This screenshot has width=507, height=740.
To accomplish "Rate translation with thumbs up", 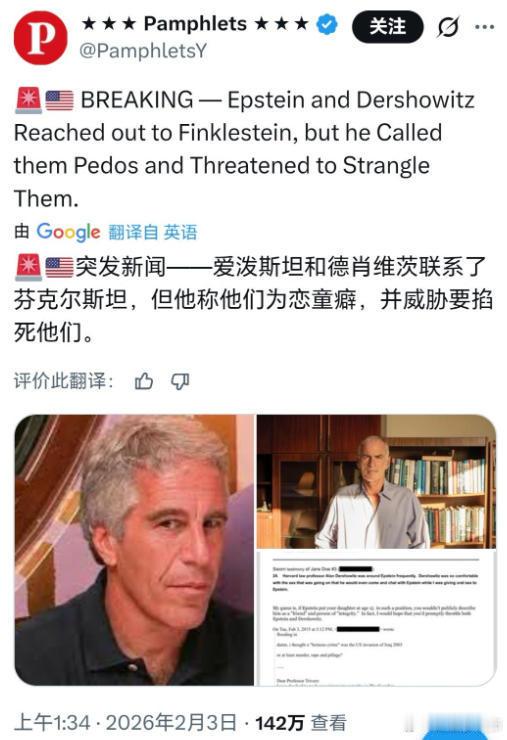I will 144,381.
